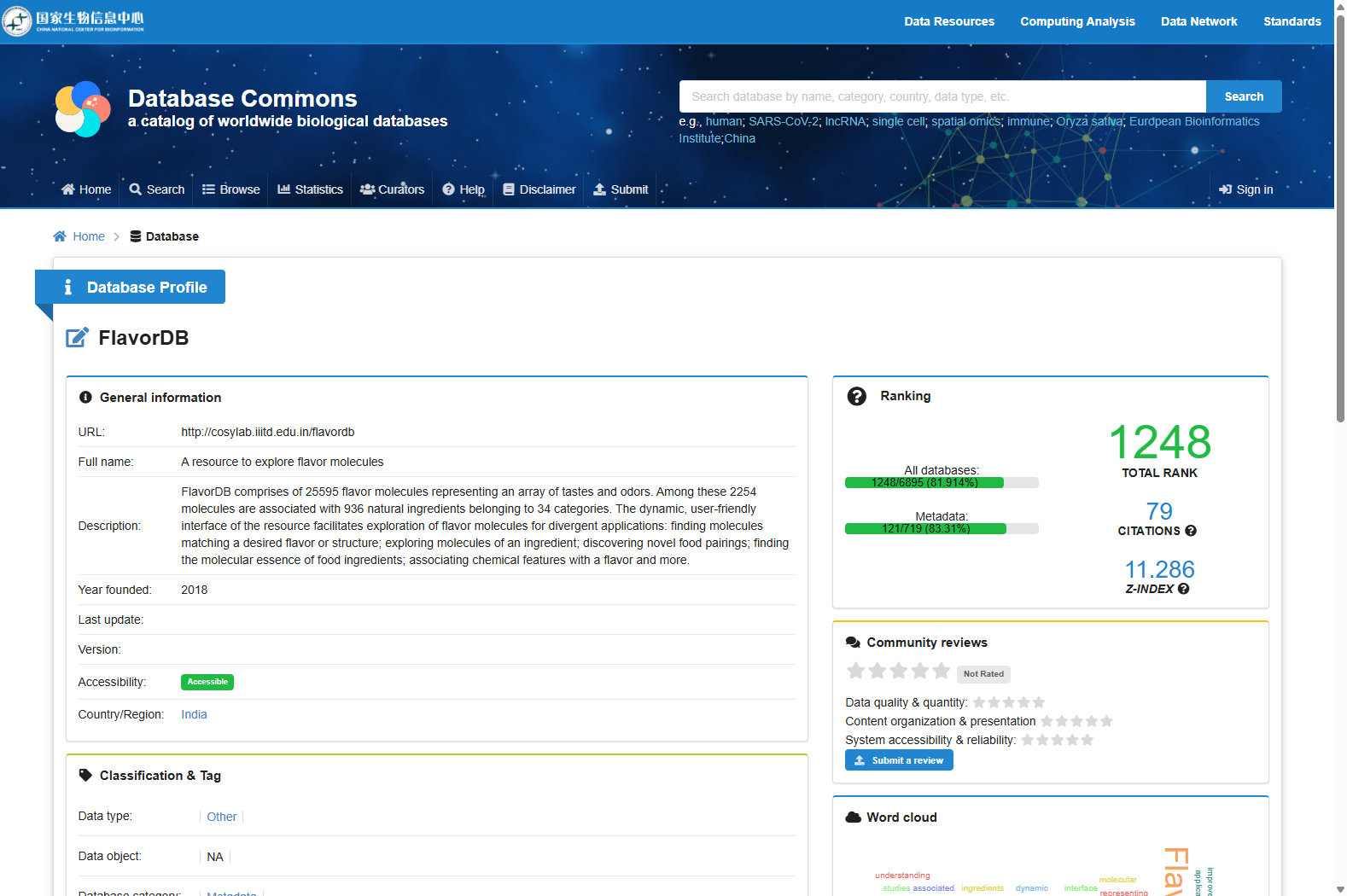Open Data Resources in the top bar

[949, 21]
